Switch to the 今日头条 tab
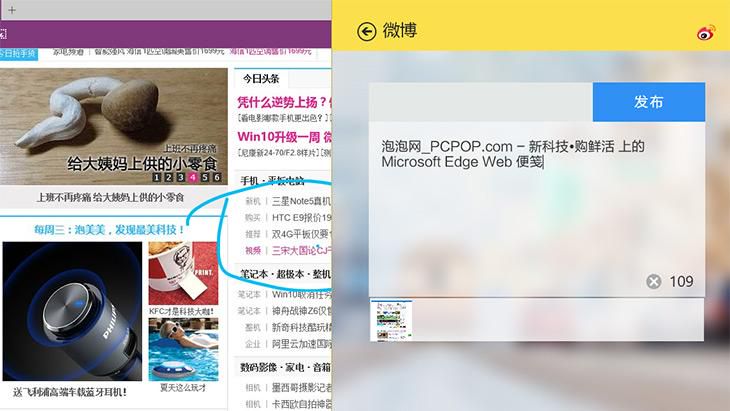 tap(261, 79)
